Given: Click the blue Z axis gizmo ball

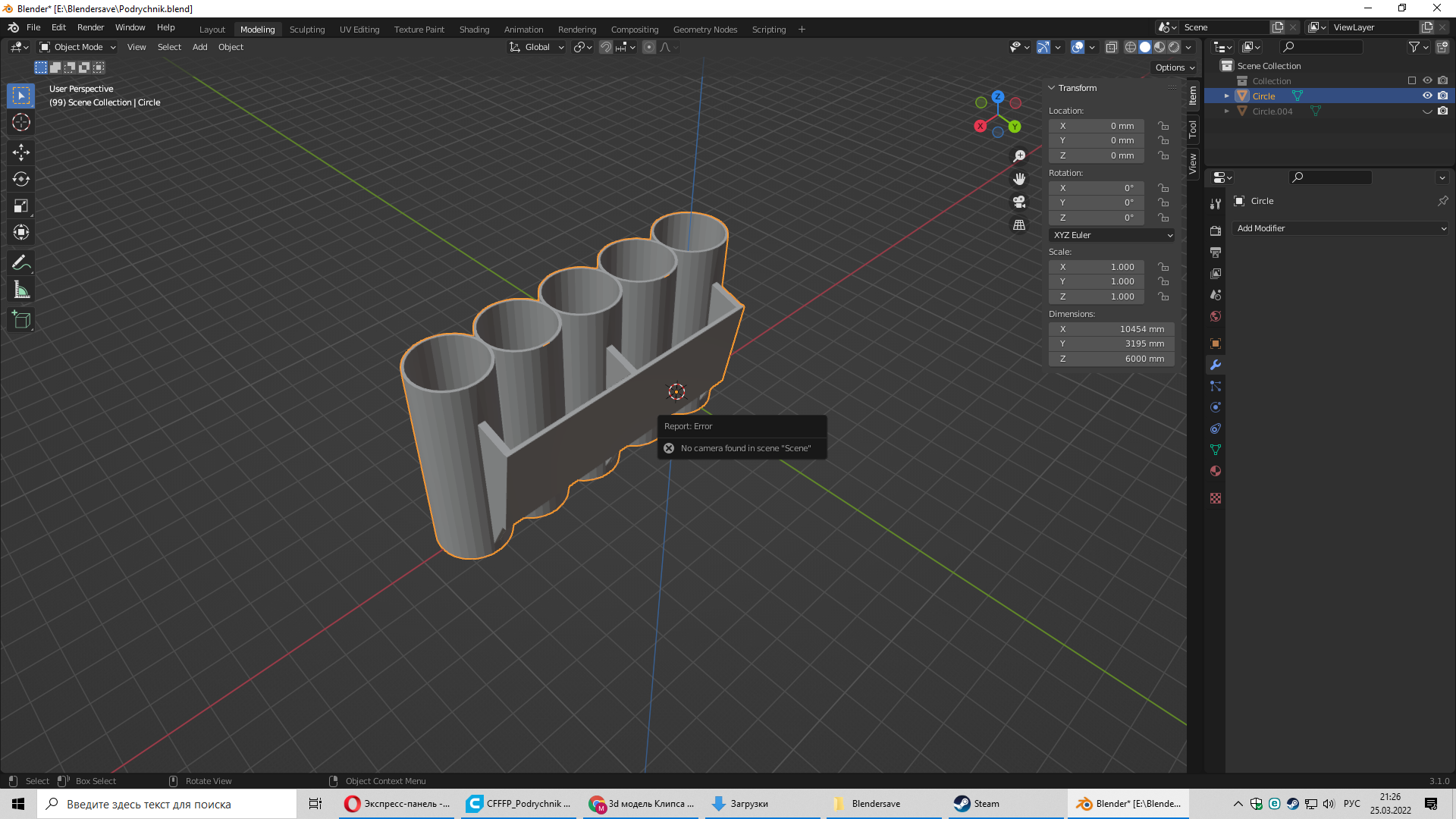Looking at the screenshot, I should click(x=998, y=97).
